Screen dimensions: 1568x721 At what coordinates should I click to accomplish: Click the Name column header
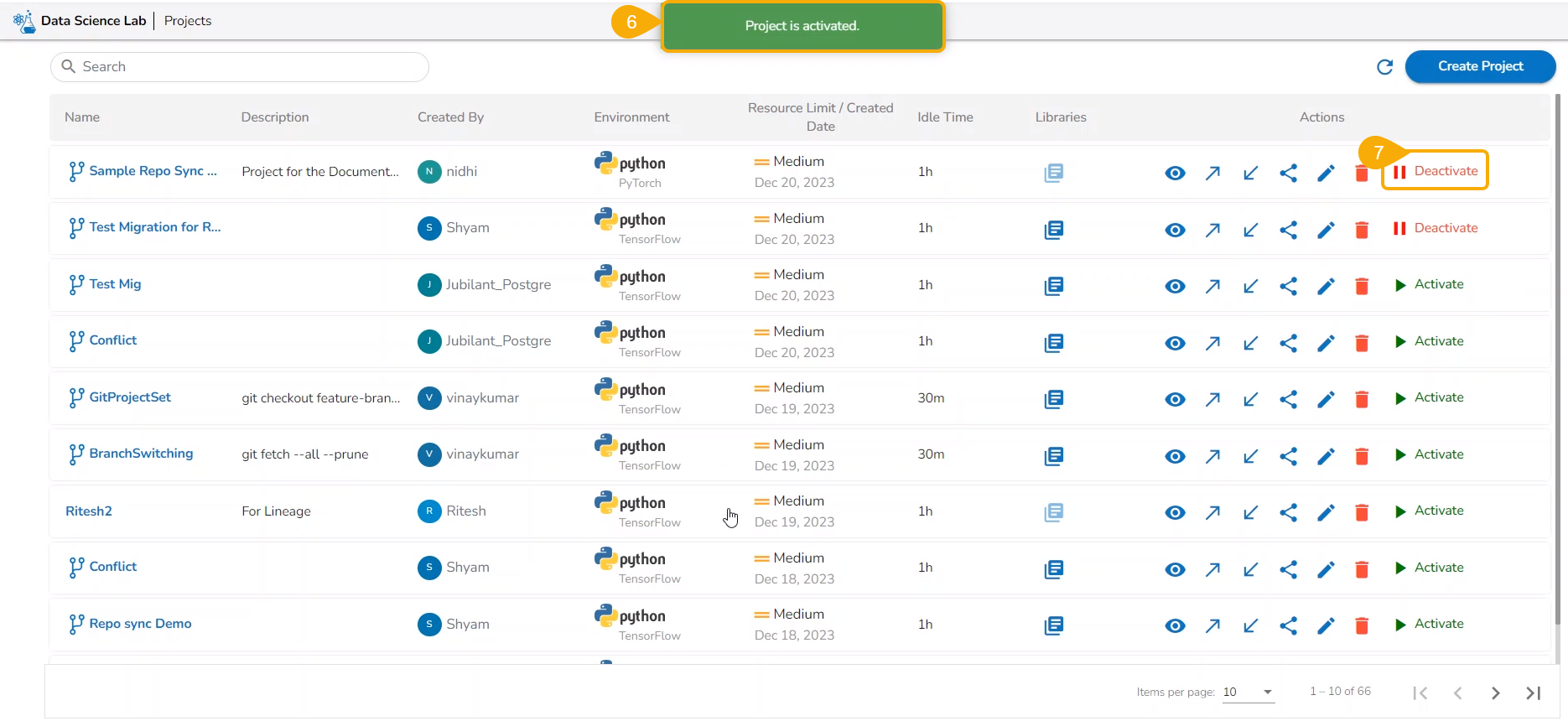[82, 117]
